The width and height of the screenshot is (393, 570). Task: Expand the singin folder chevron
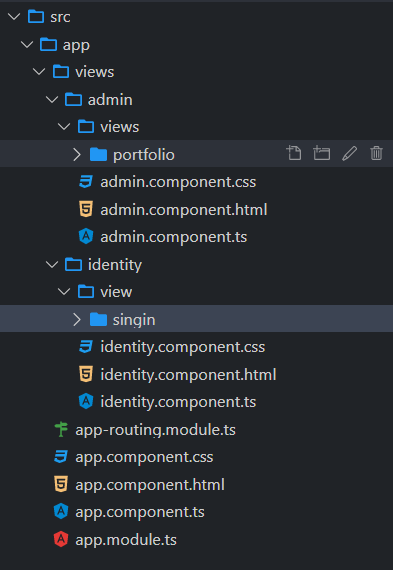pos(77,320)
